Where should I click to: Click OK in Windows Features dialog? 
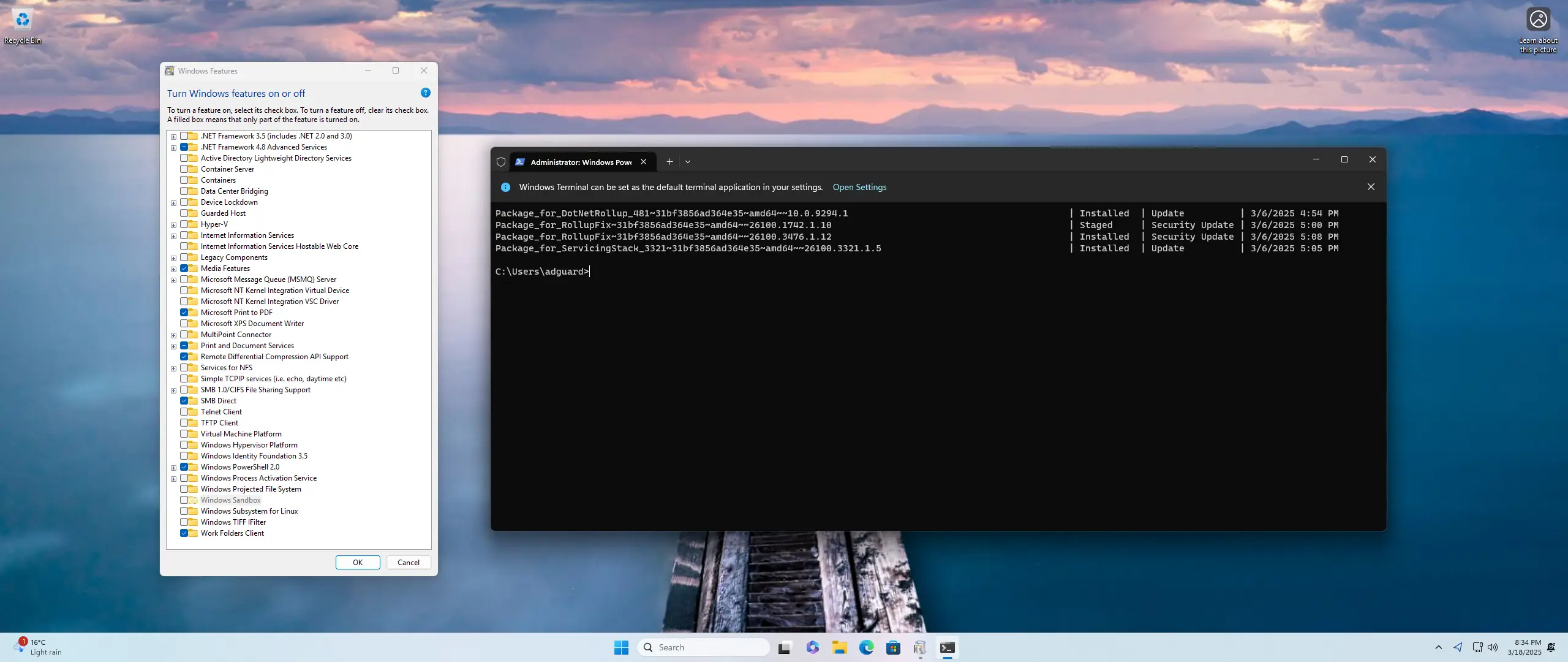(x=358, y=562)
